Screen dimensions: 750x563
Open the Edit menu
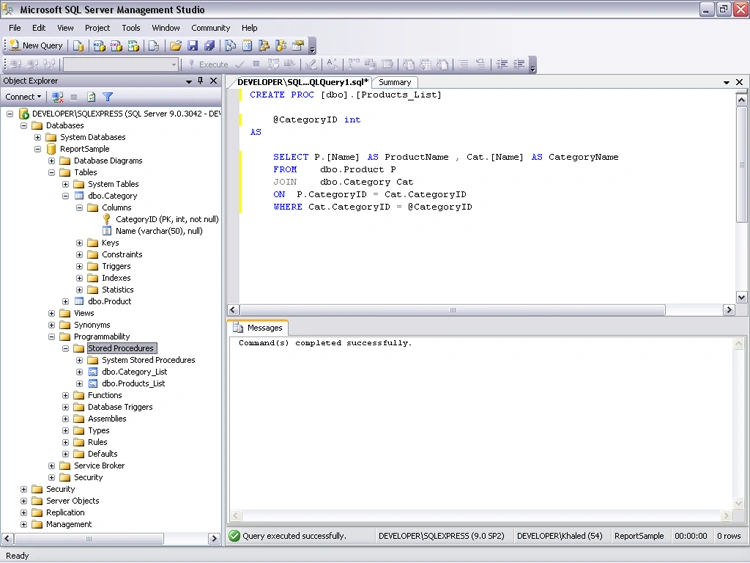(39, 28)
